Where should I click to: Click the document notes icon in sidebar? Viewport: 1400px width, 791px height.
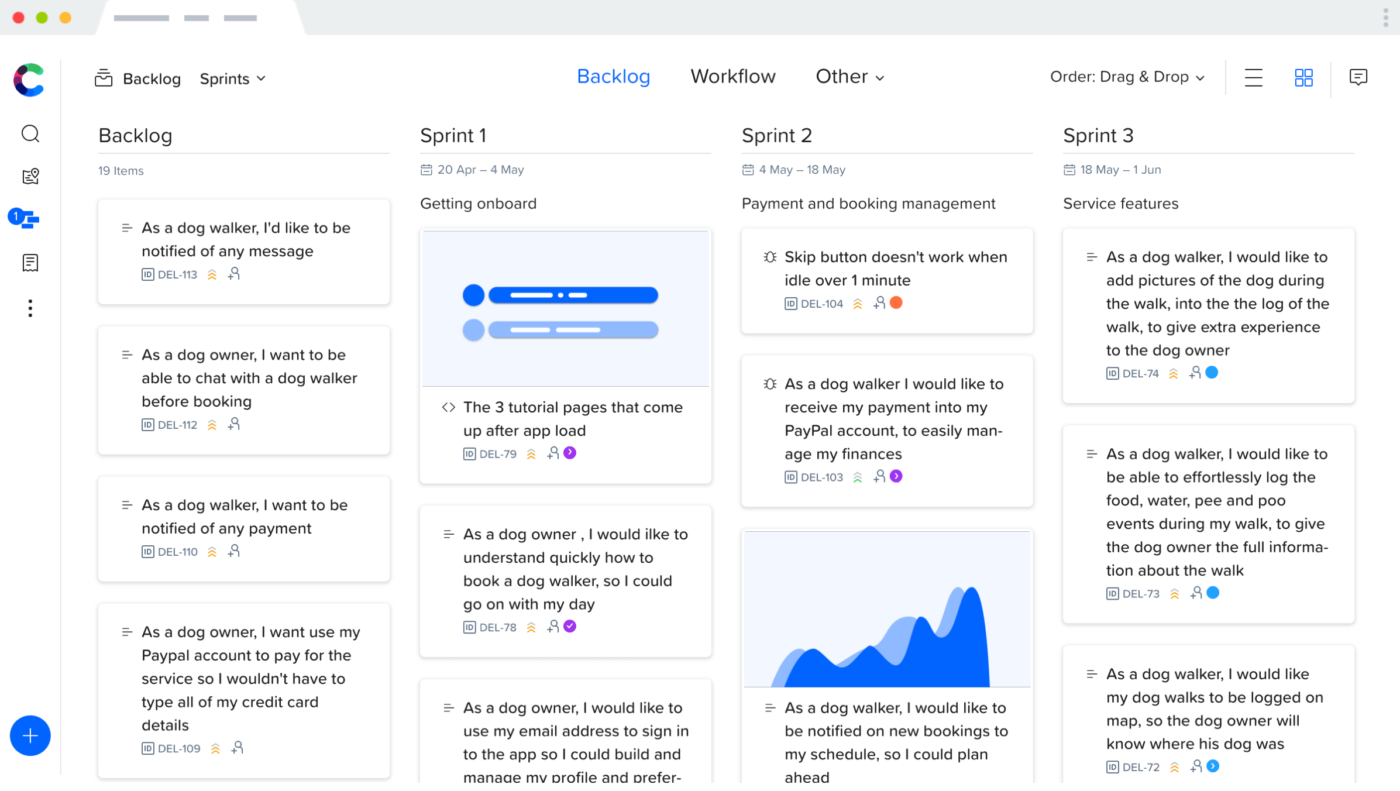[x=30, y=263]
